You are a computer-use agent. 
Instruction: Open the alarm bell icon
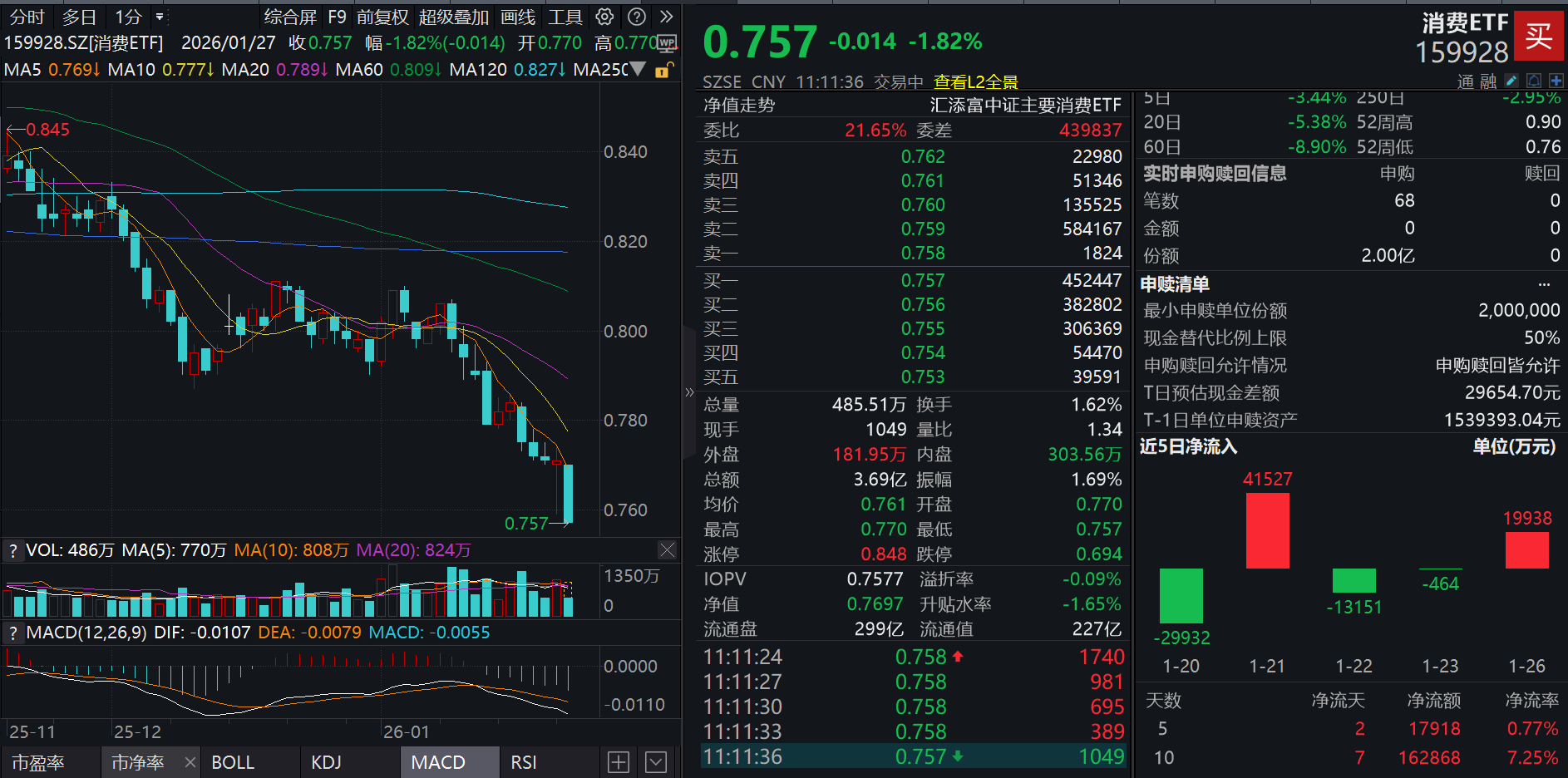click(1533, 81)
